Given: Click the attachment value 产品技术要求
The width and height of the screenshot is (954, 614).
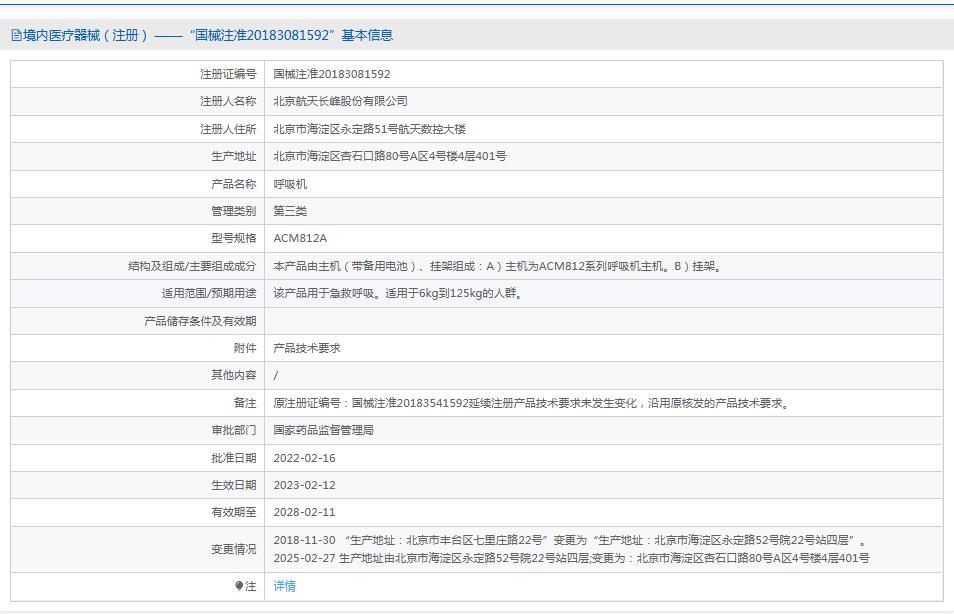Looking at the screenshot, I should (x=307, y=348).
